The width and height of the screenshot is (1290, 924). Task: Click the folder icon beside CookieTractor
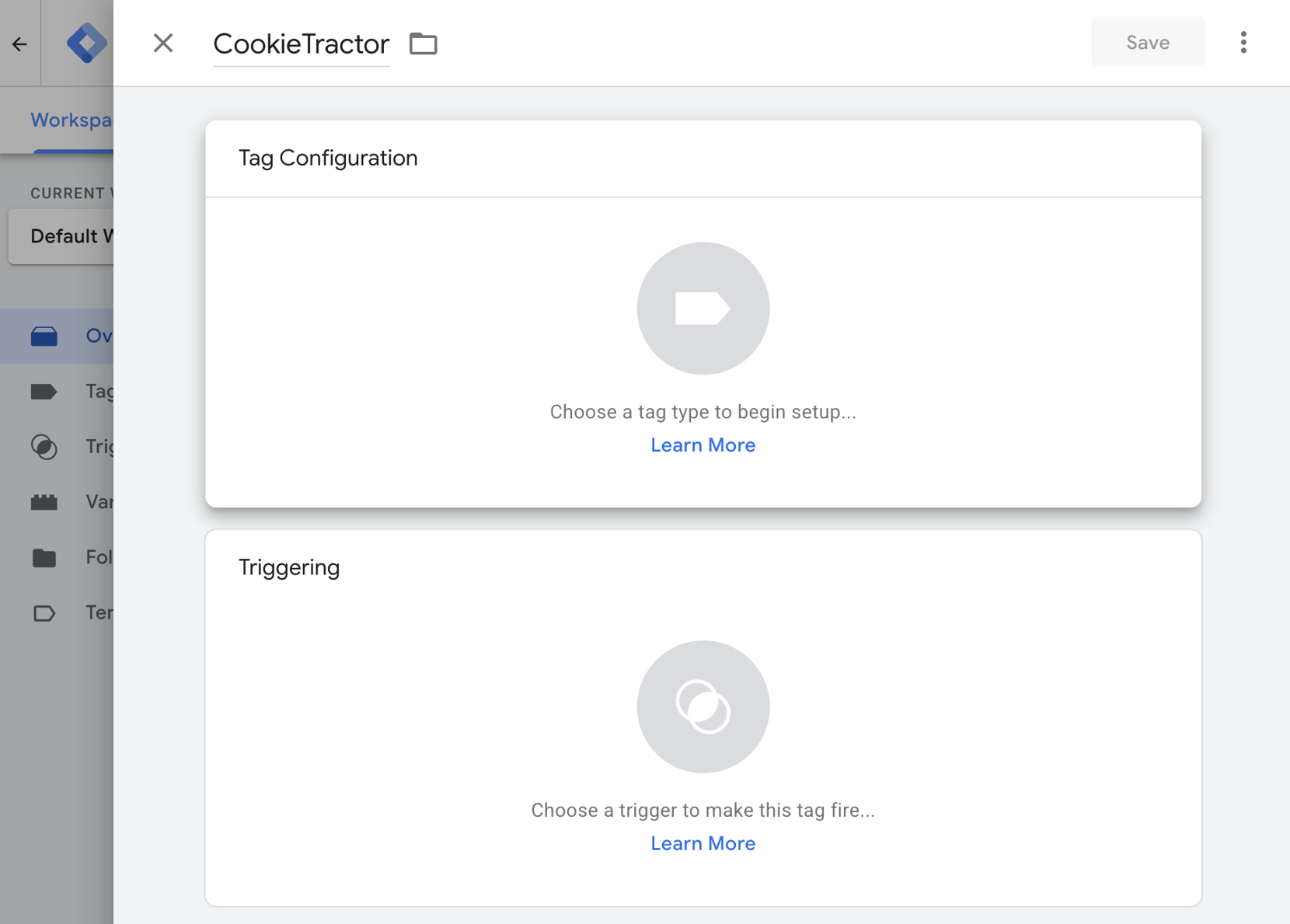(x=424, y=44)
